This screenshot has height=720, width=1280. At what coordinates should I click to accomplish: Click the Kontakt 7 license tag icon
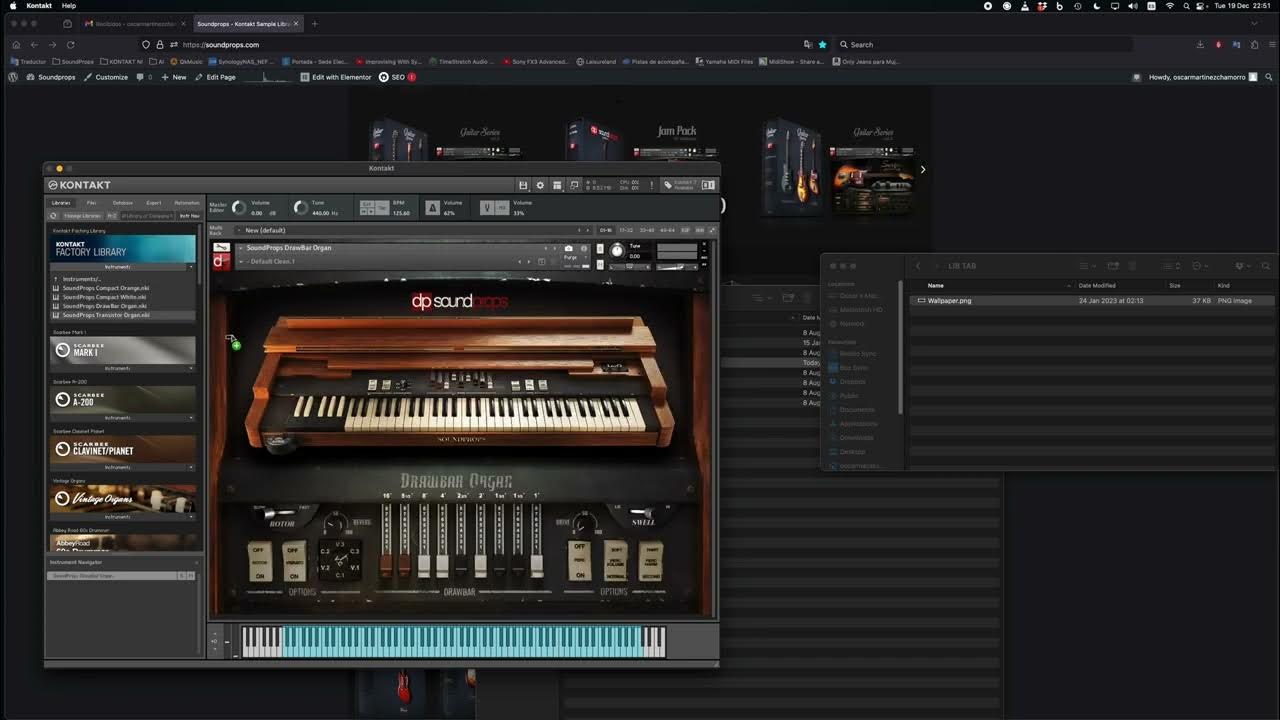pos(668,185)
